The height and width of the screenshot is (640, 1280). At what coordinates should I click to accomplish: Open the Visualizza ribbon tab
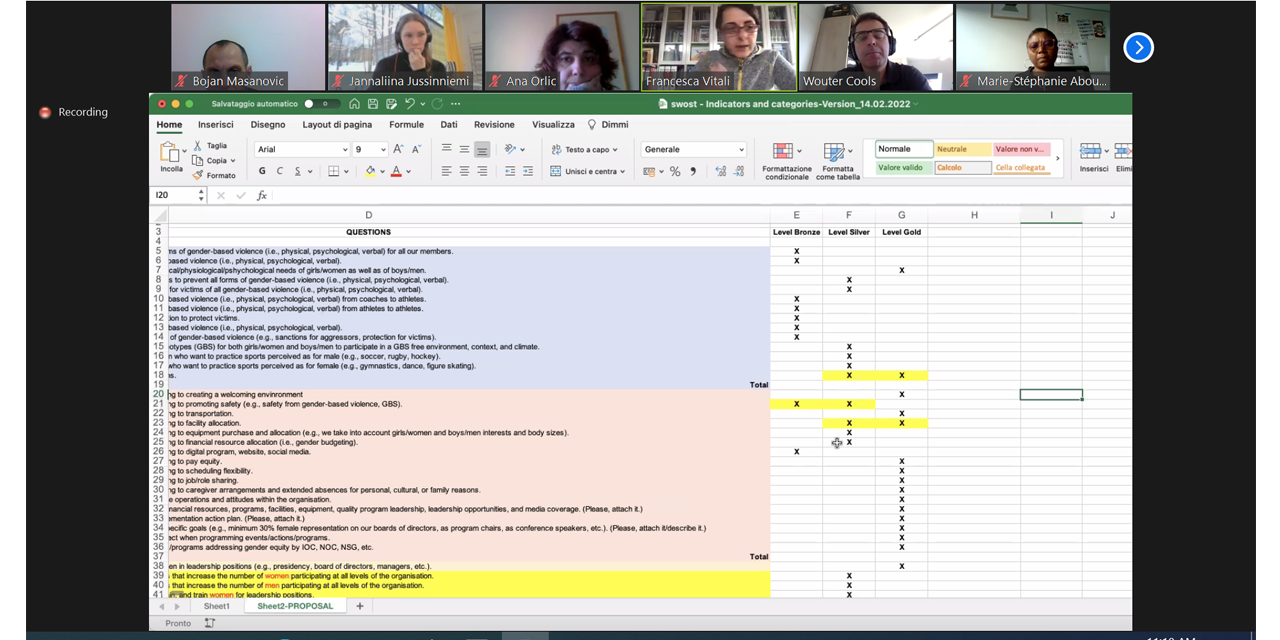pyautogui.click(x=553, y=125)
